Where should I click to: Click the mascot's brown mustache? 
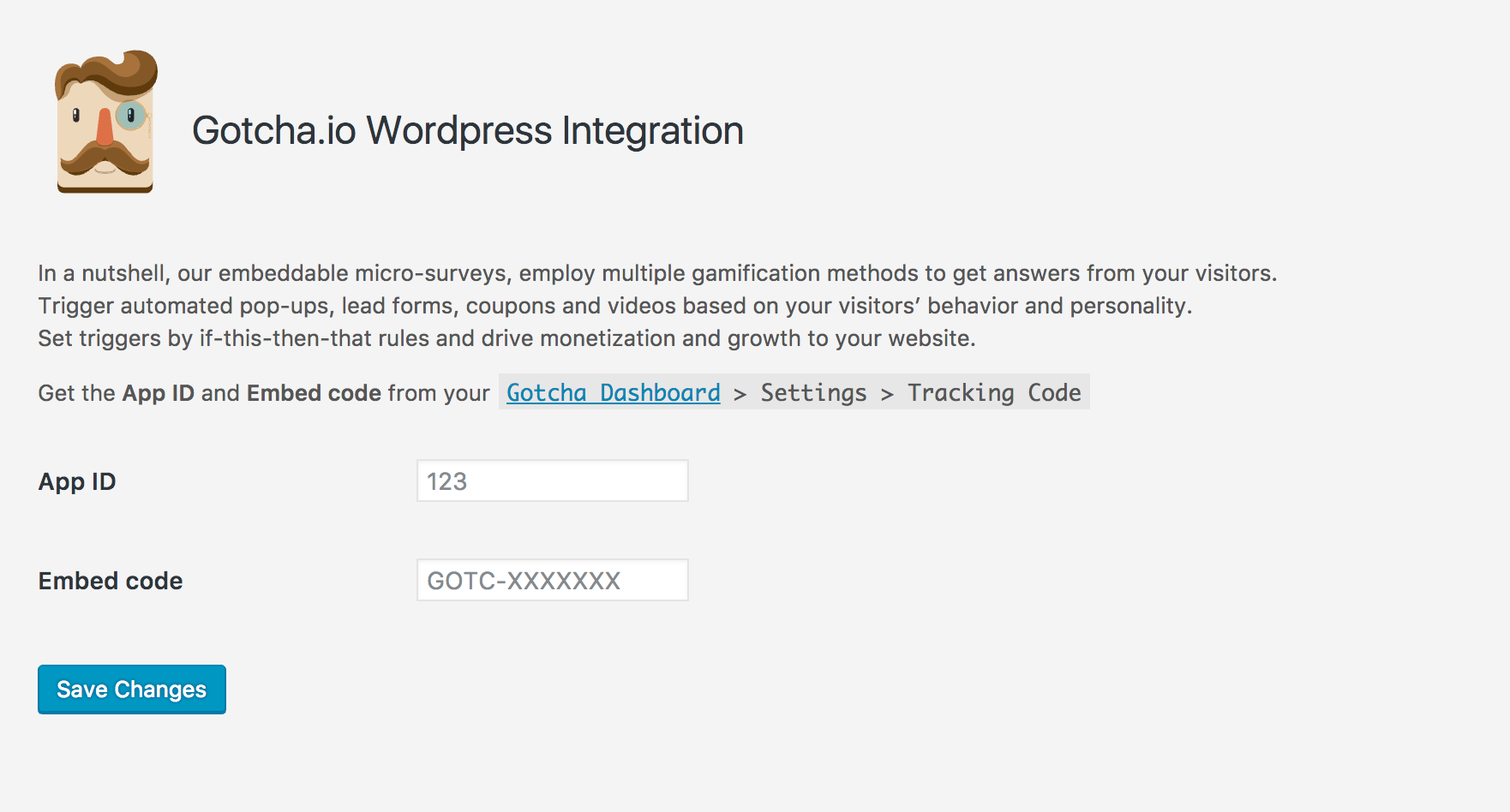point(104,158)
